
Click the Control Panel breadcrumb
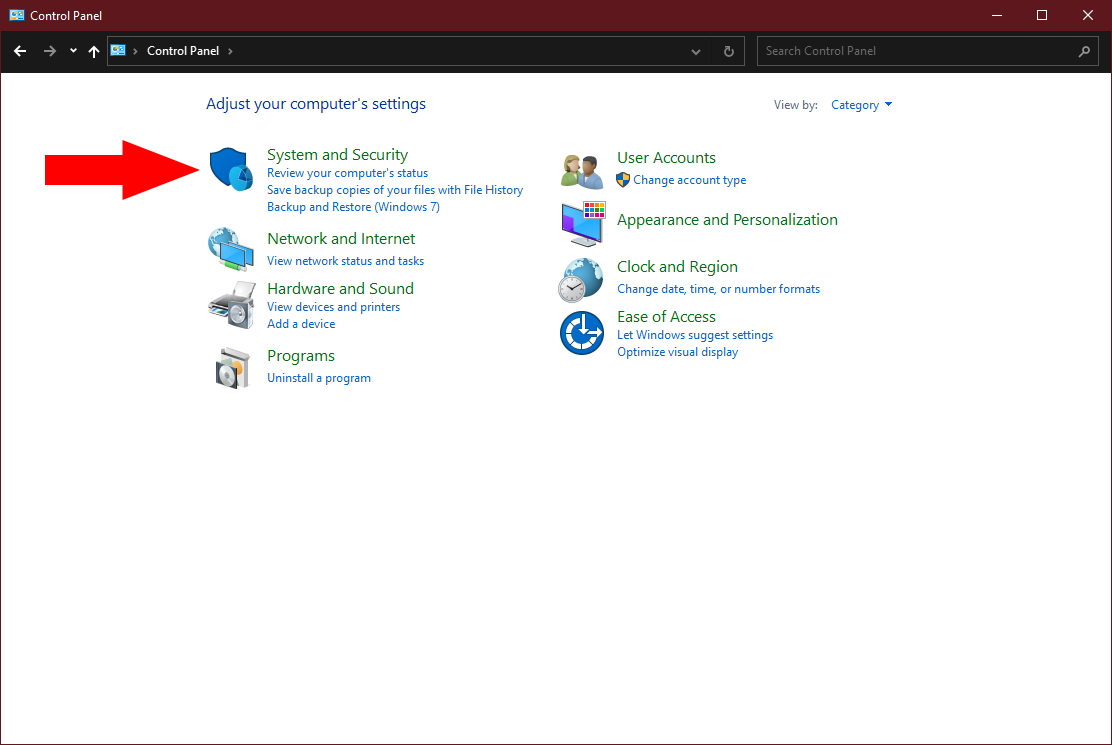tap(183, 51)
